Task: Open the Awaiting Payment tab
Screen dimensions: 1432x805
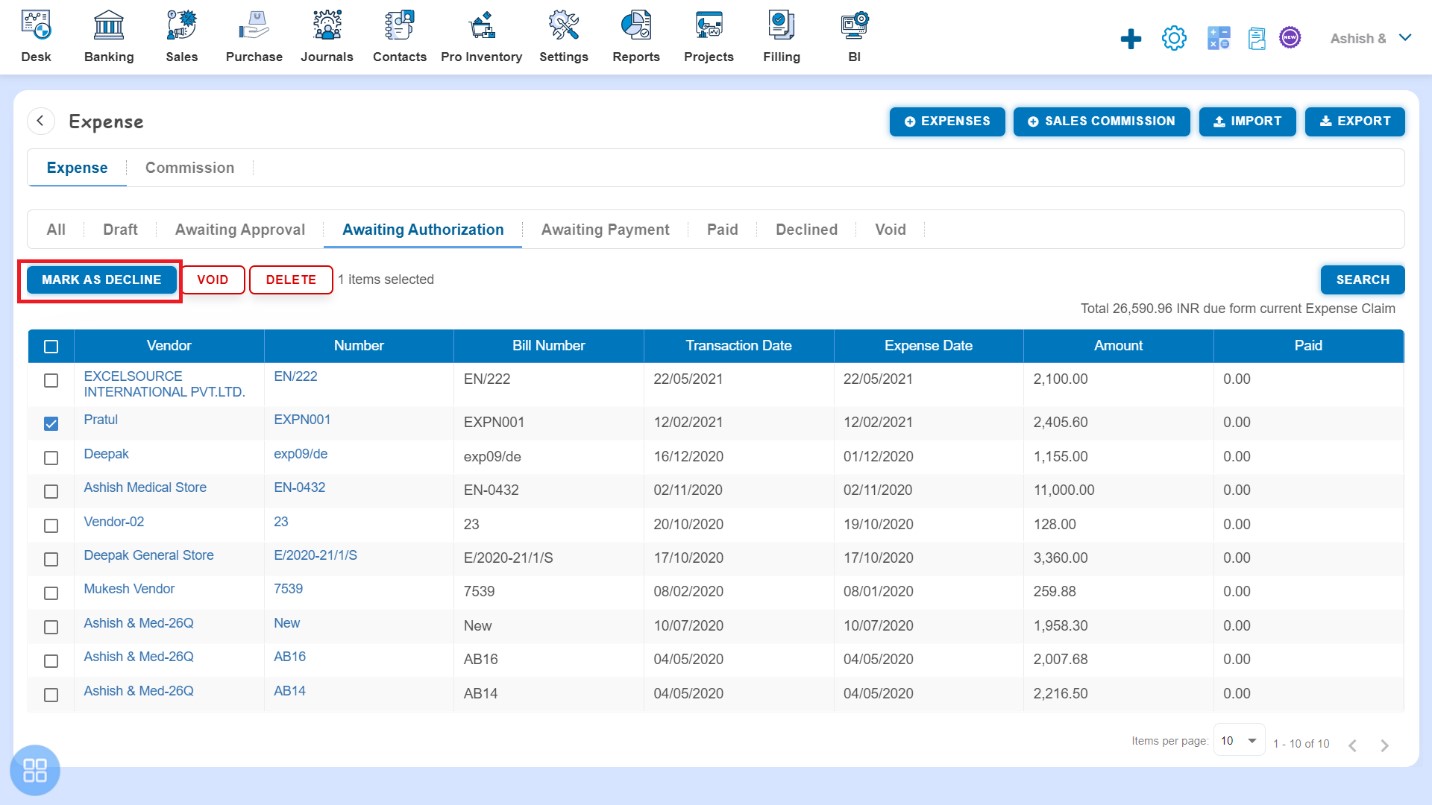Action: pos(605,229)
